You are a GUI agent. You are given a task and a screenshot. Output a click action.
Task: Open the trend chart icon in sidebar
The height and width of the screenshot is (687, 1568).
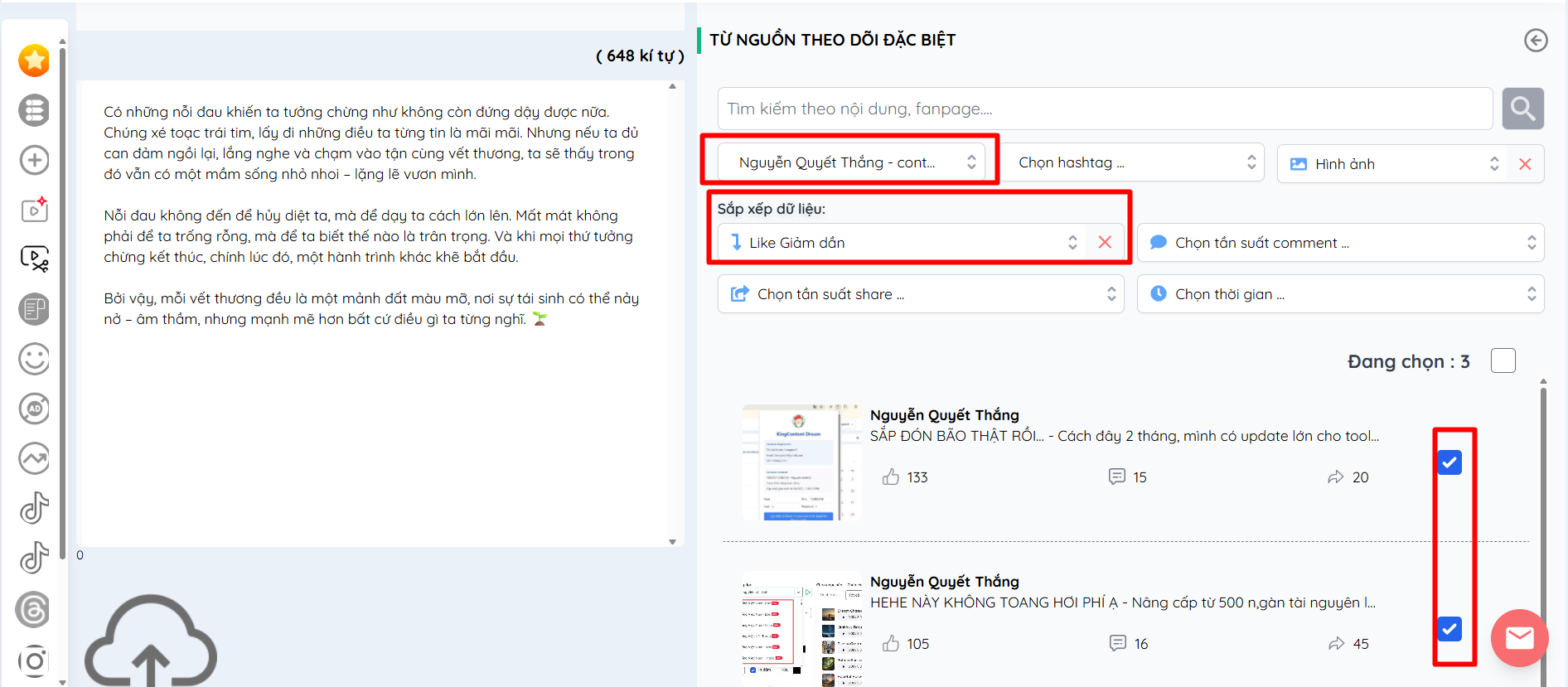pyautogui.click(x=34, y=458)
